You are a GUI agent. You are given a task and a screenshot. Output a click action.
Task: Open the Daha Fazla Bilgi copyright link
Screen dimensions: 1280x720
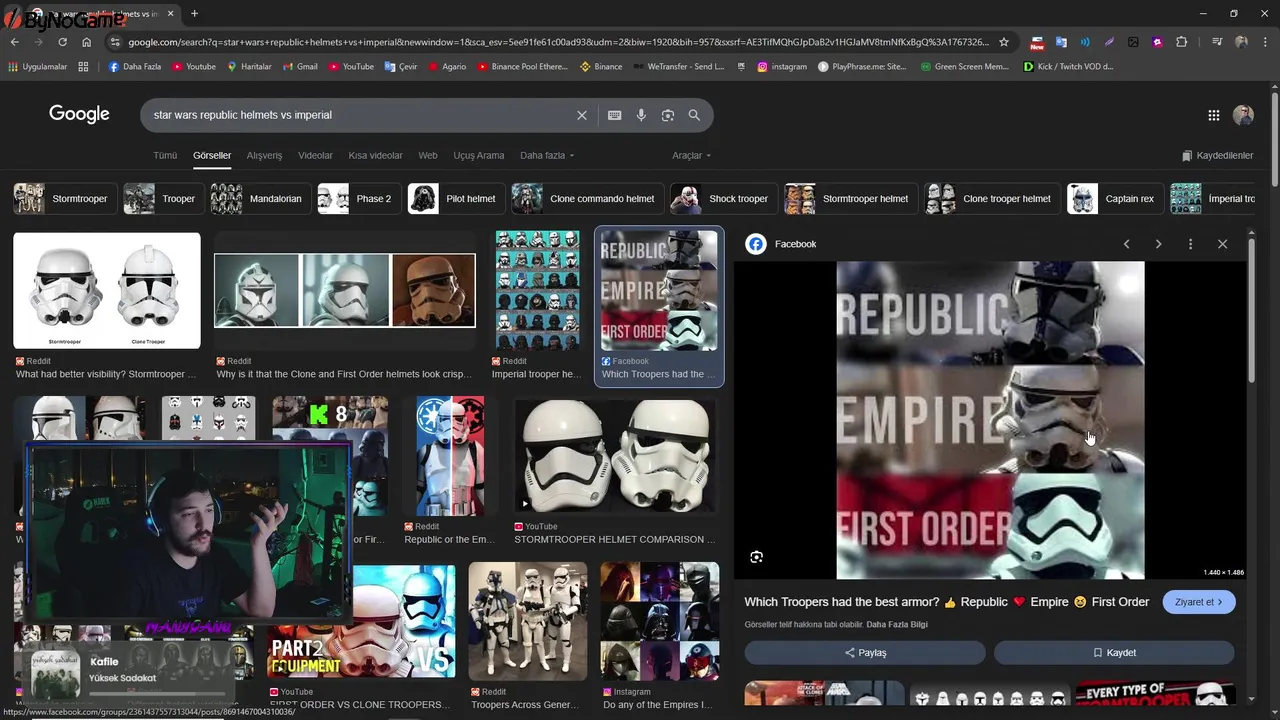click(x=897, y=625)
